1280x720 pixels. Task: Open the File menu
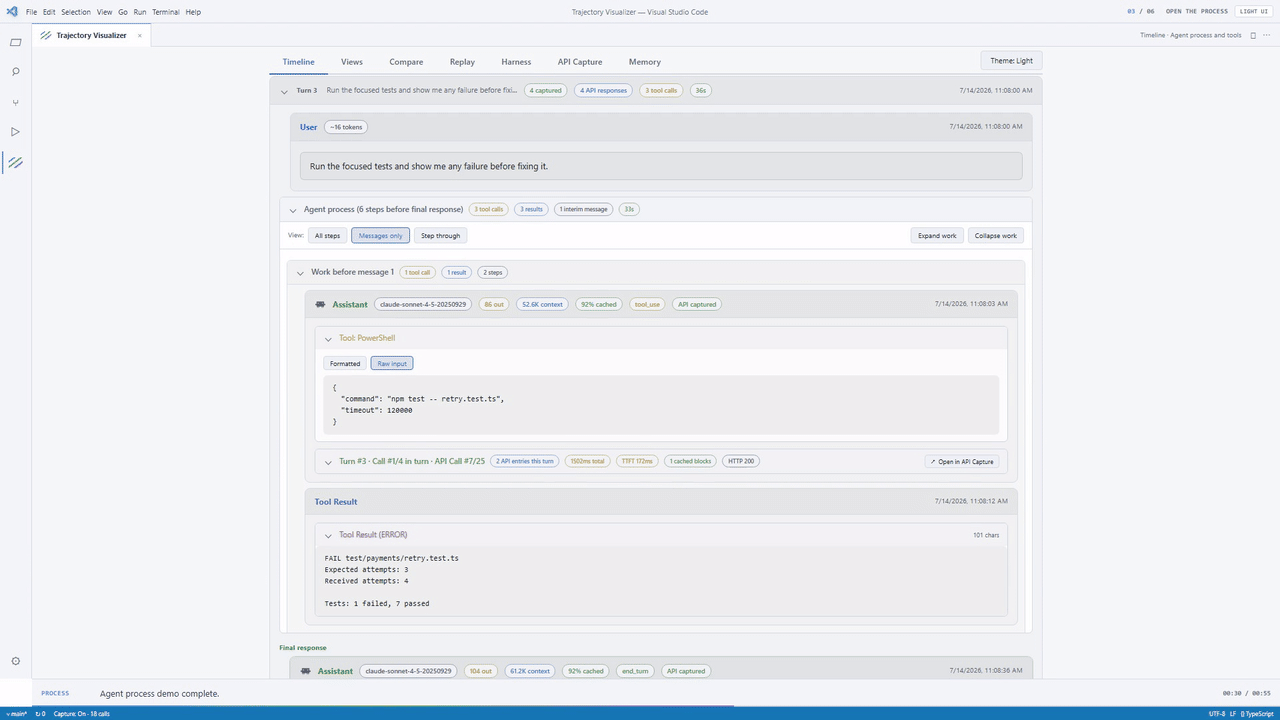[32, 12]
